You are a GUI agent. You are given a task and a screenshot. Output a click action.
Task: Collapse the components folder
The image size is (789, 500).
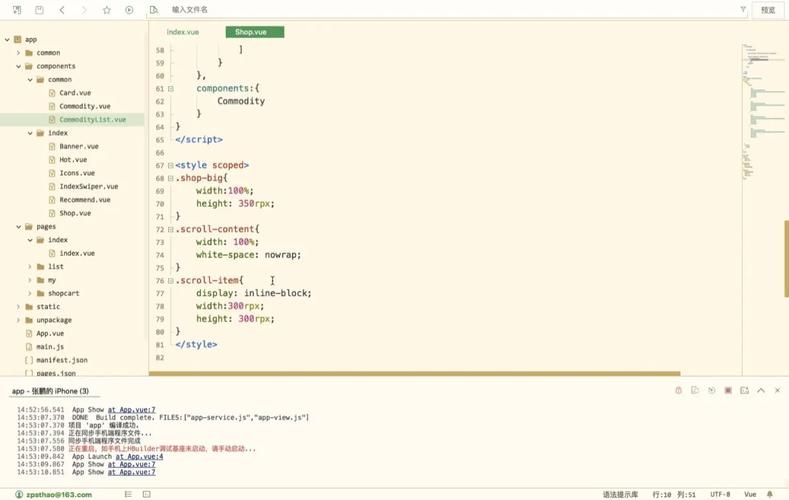click(18, 66)
